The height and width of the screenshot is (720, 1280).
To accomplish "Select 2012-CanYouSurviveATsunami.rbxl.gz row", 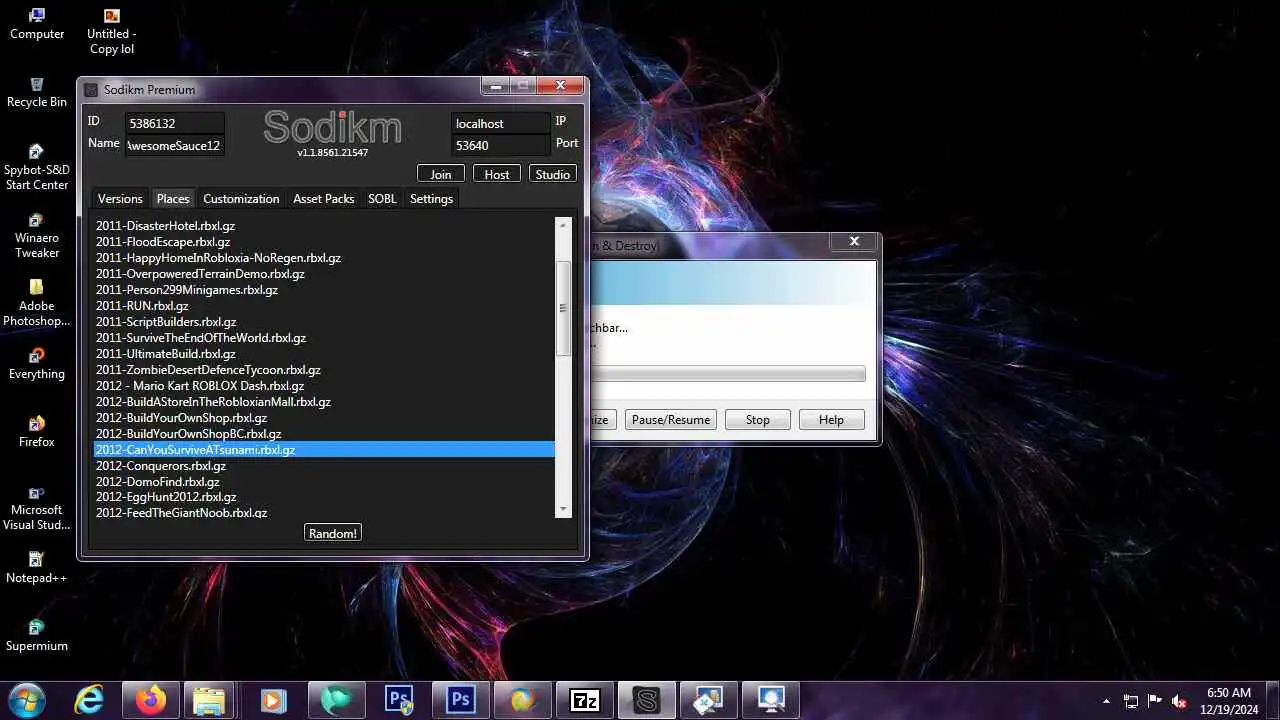I will (x=324, y=450).
